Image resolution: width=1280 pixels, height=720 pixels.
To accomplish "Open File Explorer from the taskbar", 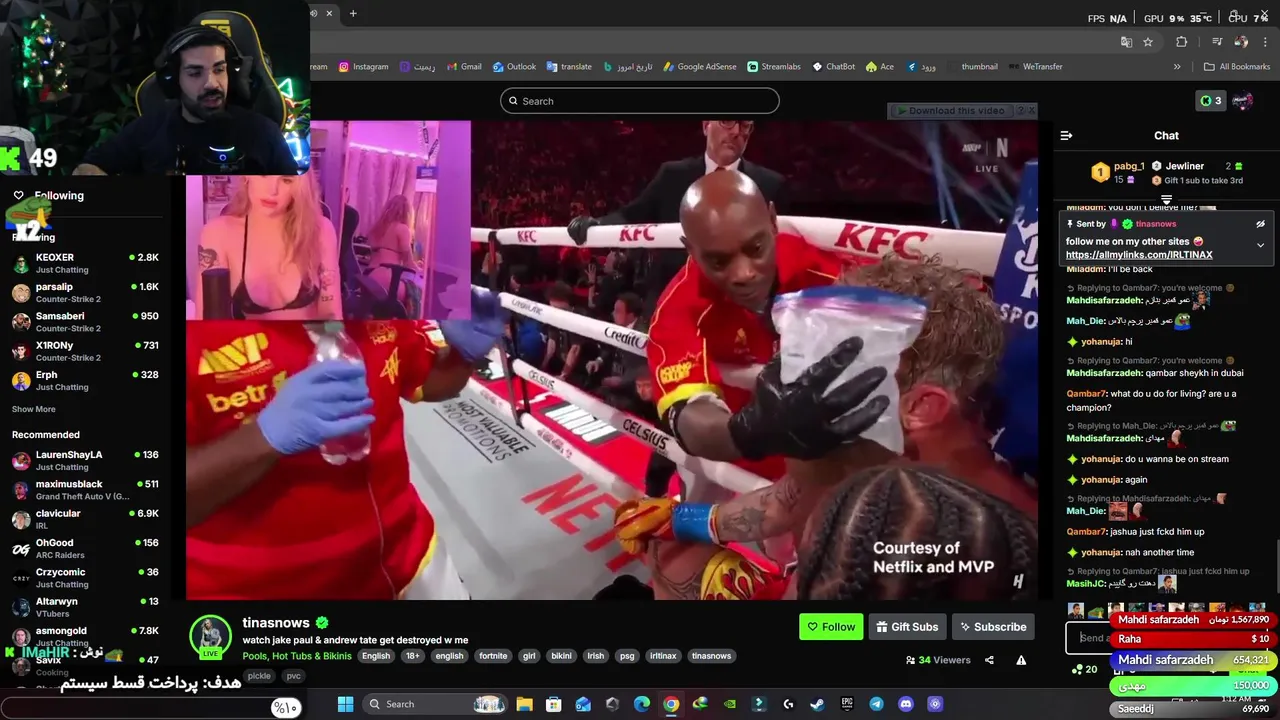I will (x=524, y=704).
